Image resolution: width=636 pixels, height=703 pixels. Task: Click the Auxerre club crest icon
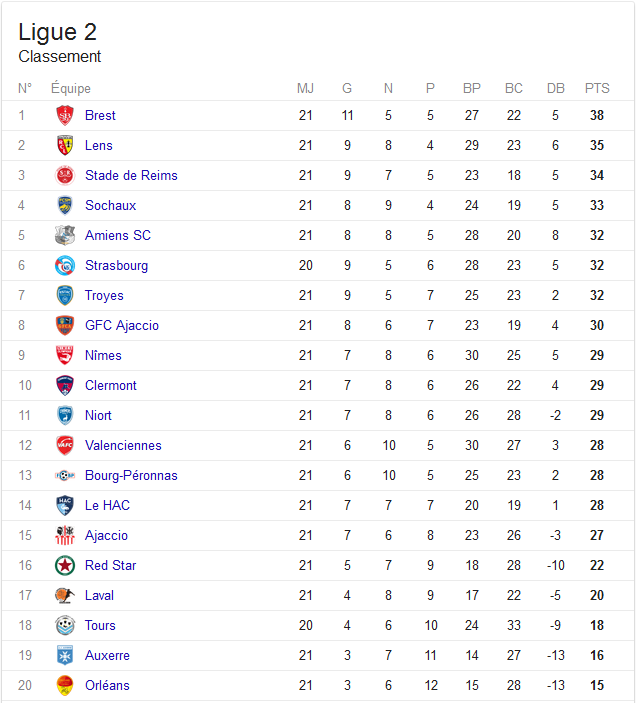pos(65,655)
